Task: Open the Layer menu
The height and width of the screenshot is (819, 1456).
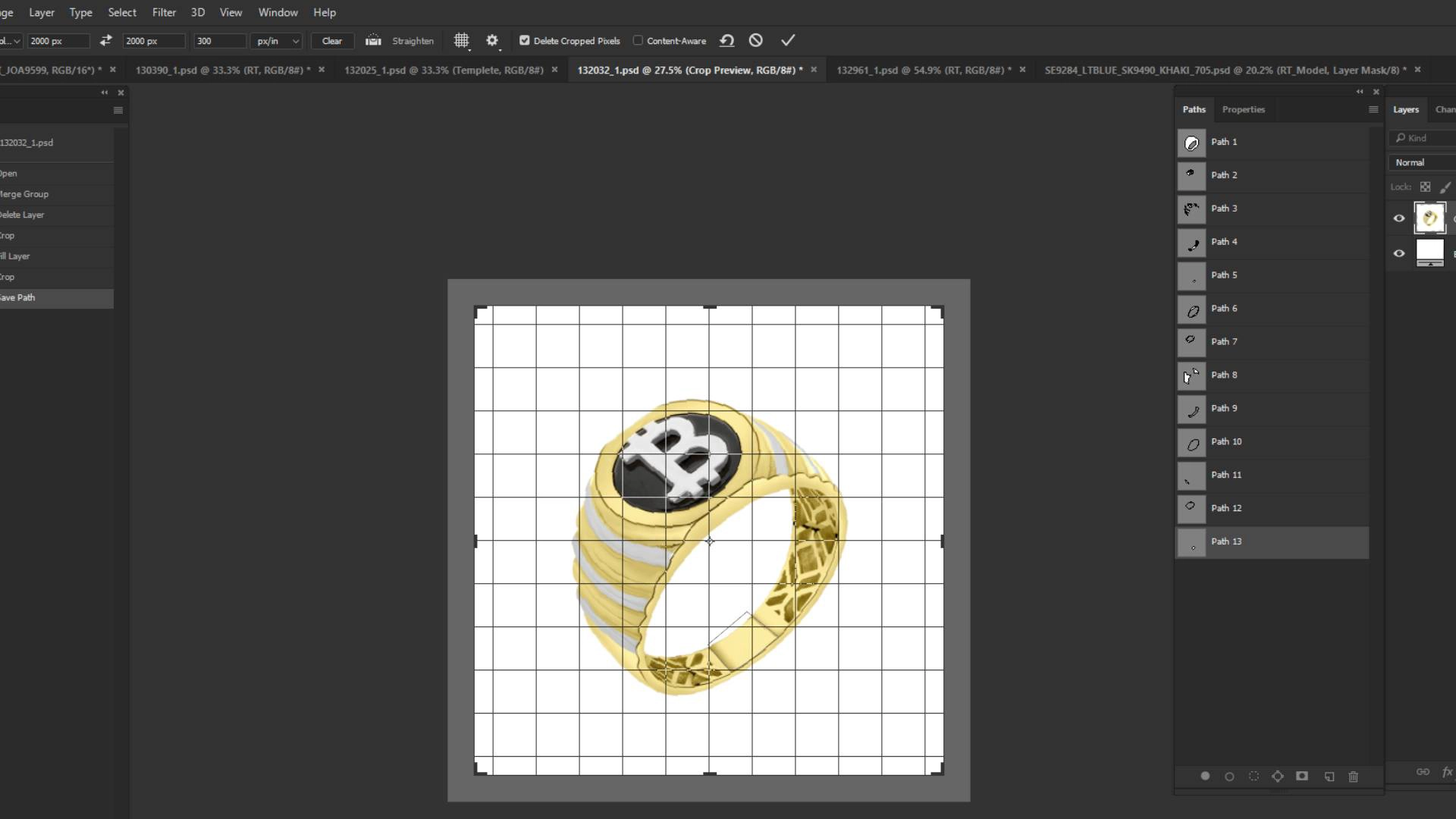Action: pyautogui.click(x=42, y=12)
